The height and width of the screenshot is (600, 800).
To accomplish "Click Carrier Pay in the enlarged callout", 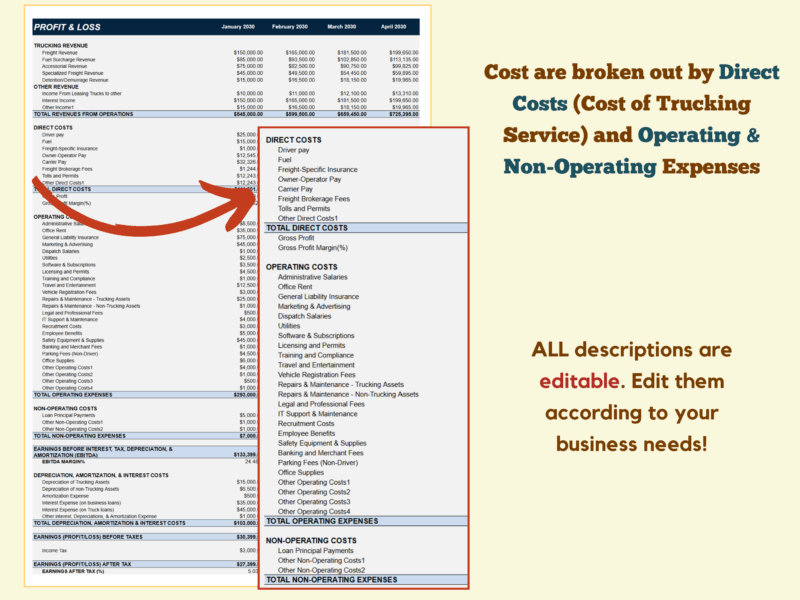I will pos(295,189).
